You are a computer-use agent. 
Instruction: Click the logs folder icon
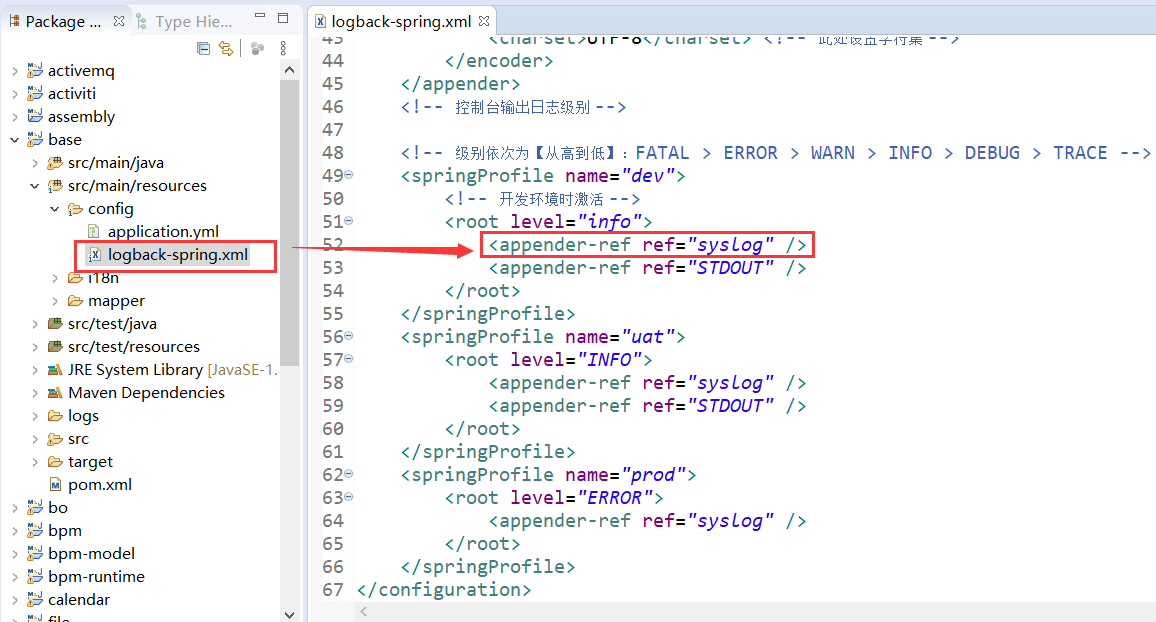point(55,416)
